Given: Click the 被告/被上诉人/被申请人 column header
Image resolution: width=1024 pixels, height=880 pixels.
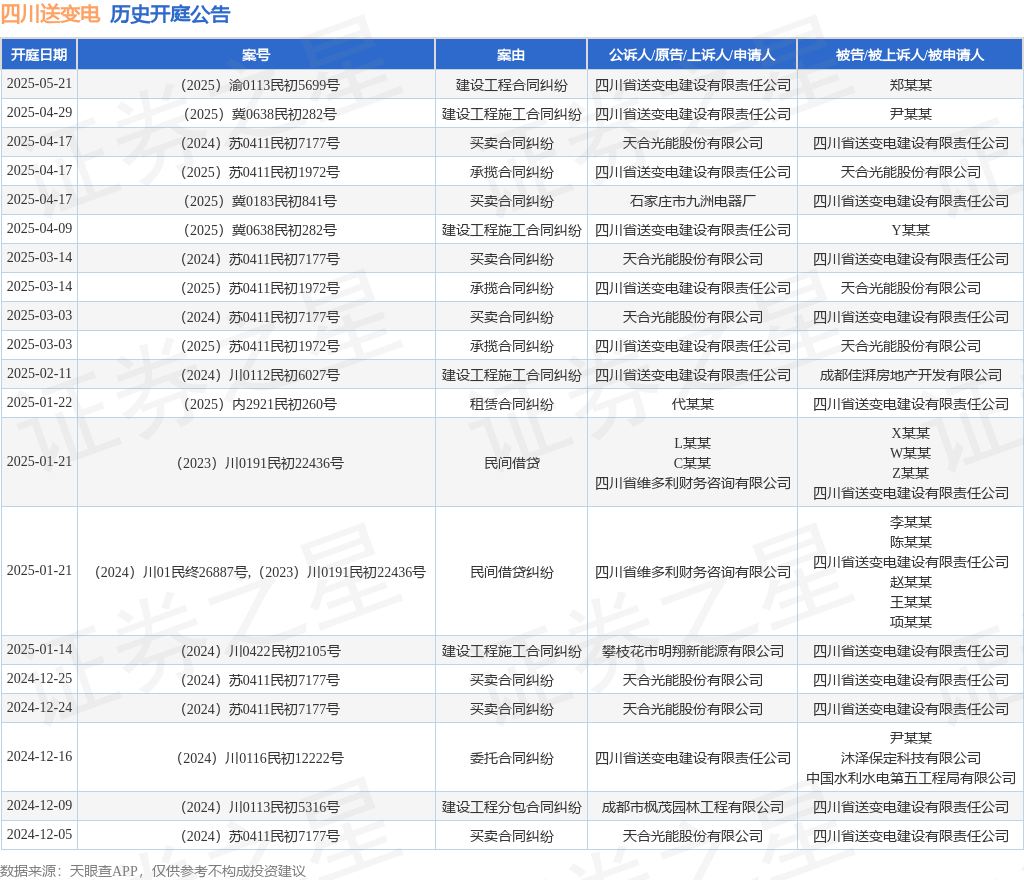Looking at the screenshot, I should click(x=910, y=55).
